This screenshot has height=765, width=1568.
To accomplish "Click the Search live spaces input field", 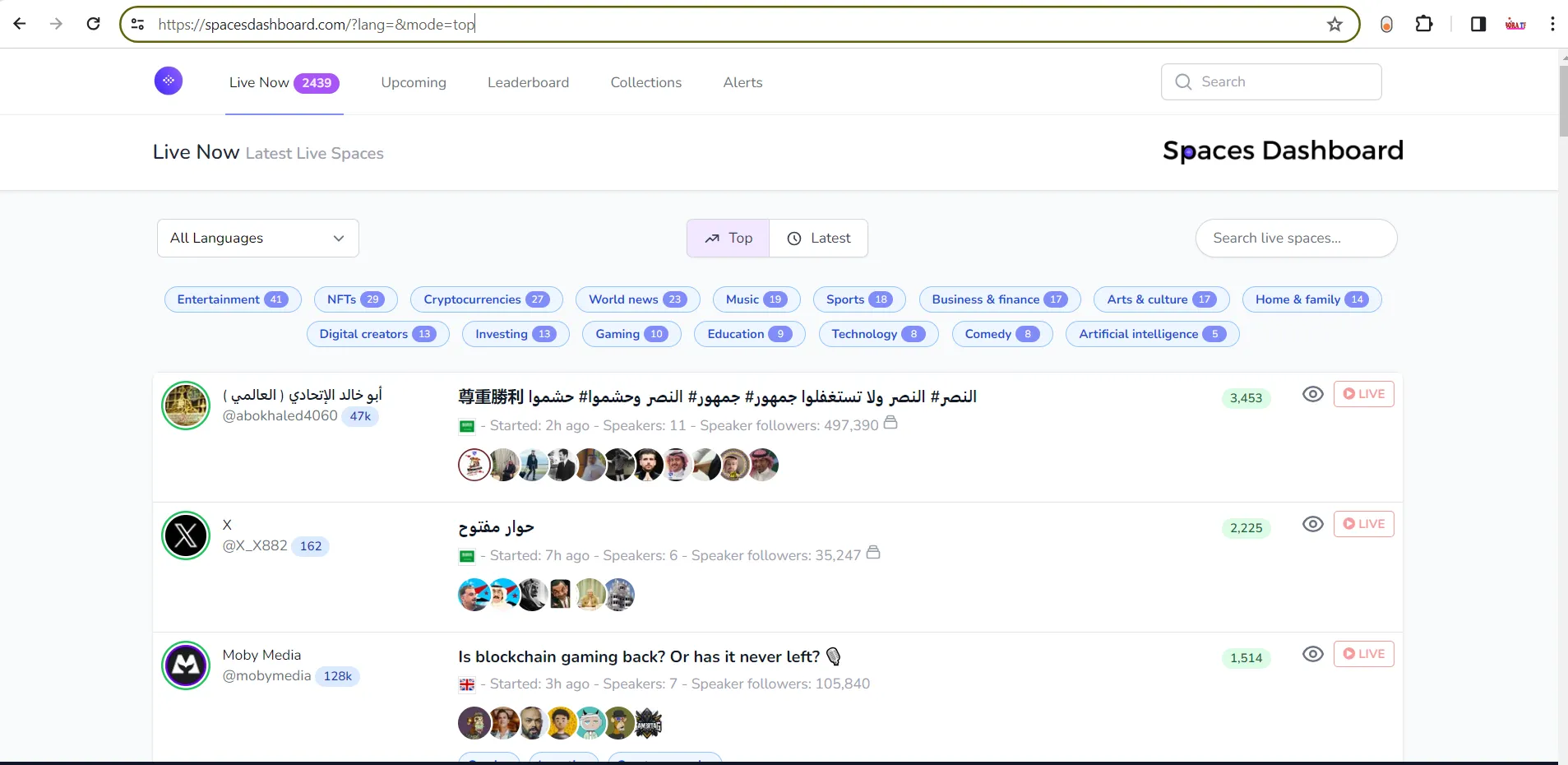I will 1295,238.
